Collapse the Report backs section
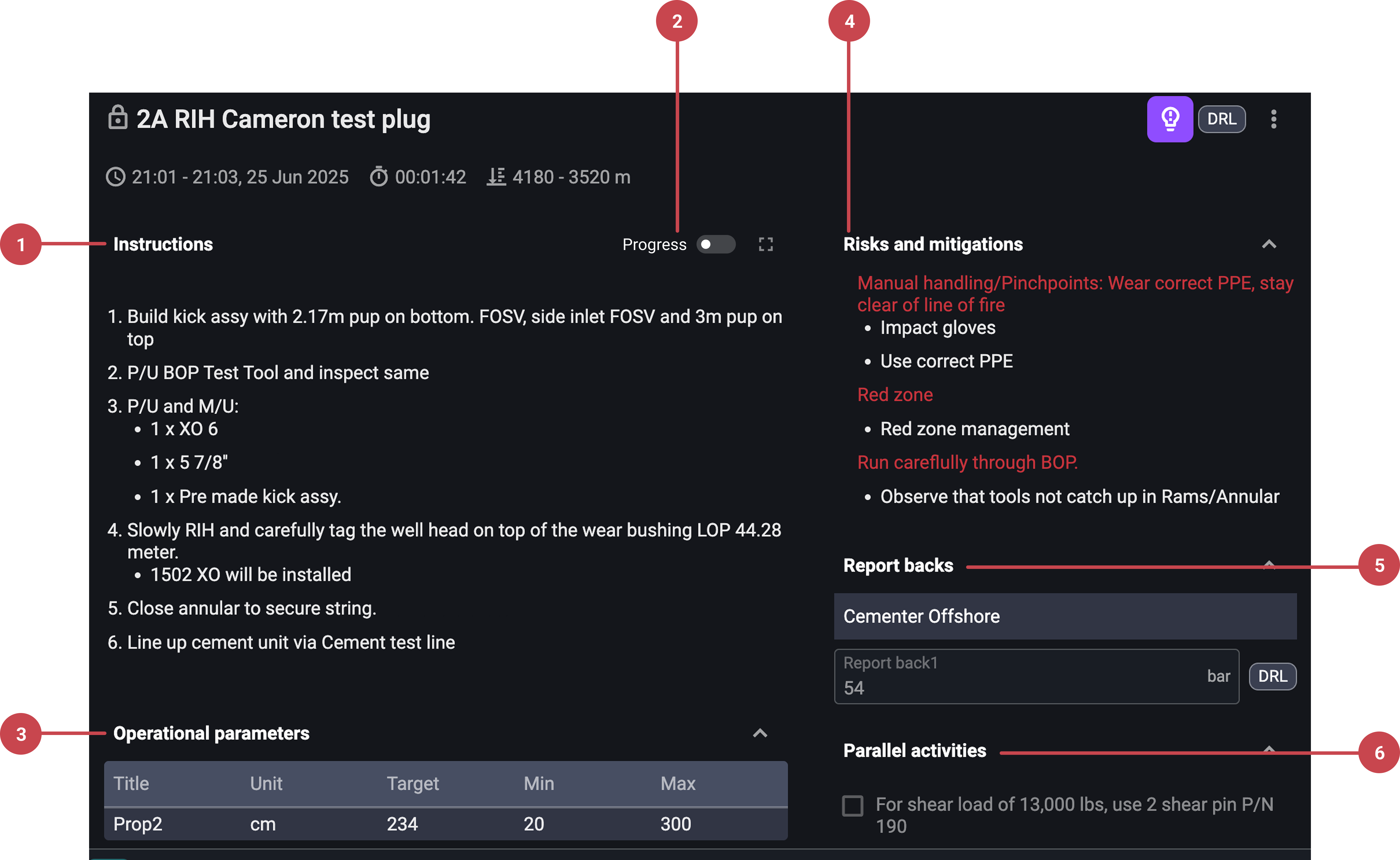 pos(1270,564)
